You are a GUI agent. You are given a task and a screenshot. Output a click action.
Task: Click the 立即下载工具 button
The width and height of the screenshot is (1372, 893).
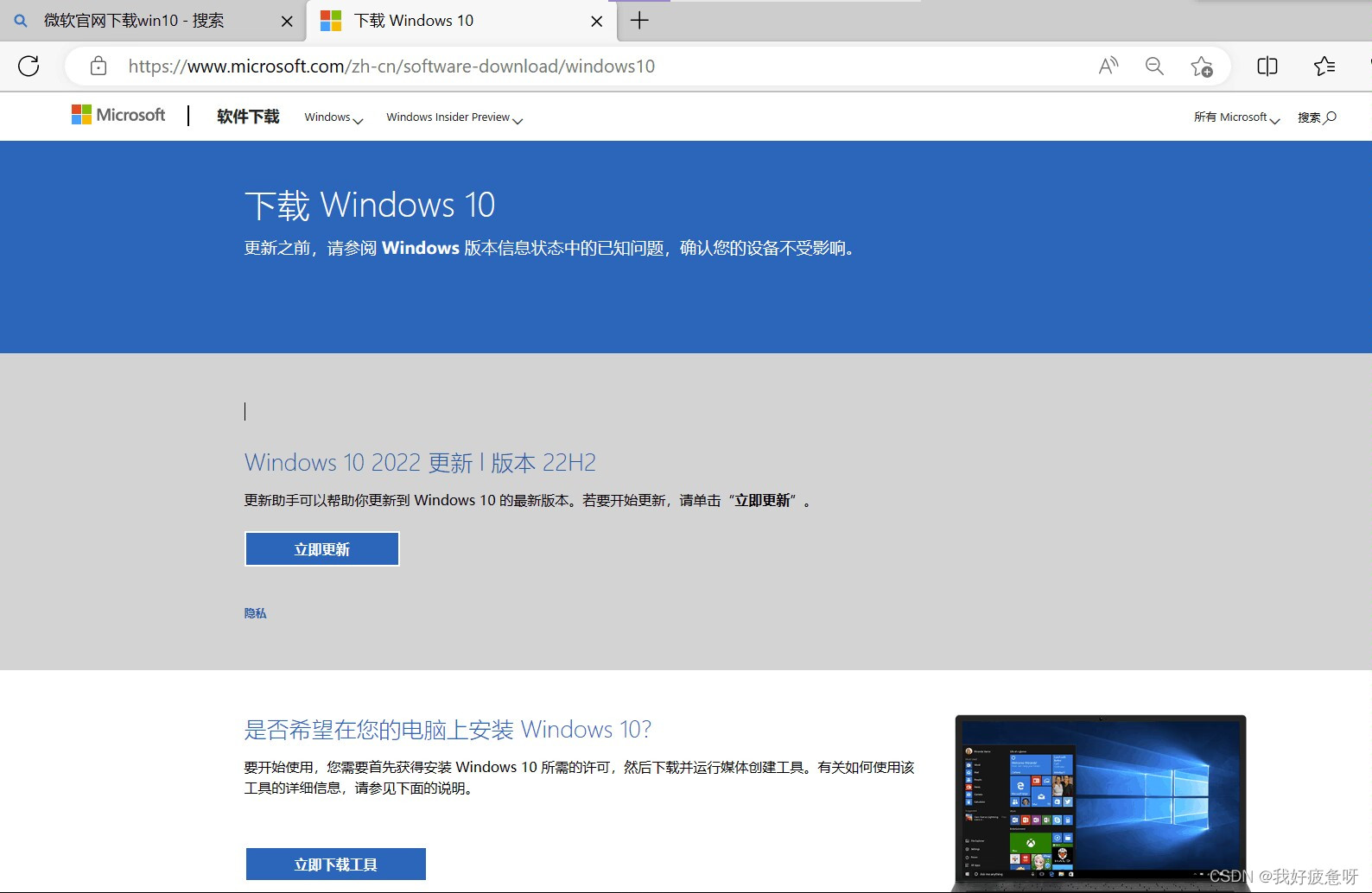[x=336, y=864]
